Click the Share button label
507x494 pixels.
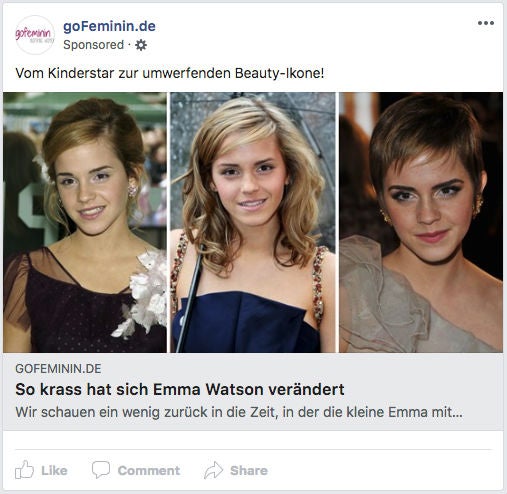click(x=249, y=470)
